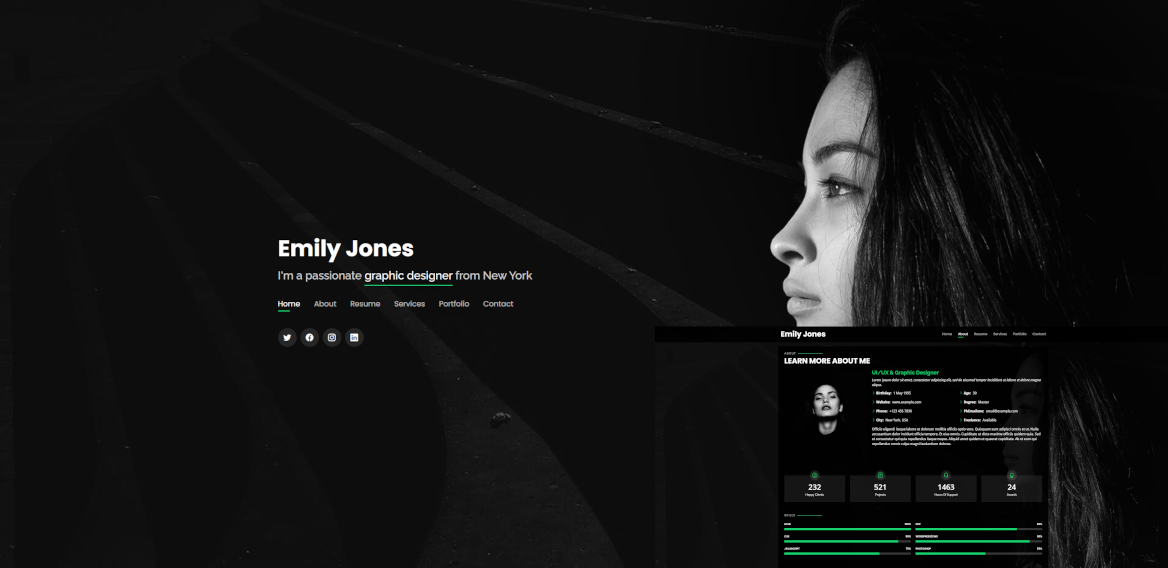
Task: Click the top-left green skill progress bar
Action: 846,529
